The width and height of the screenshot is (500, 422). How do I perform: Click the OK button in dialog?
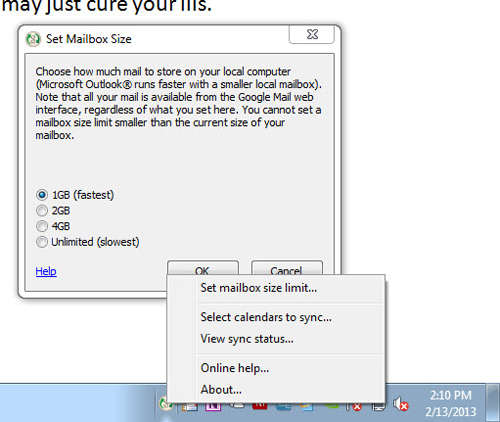(203, 268)
